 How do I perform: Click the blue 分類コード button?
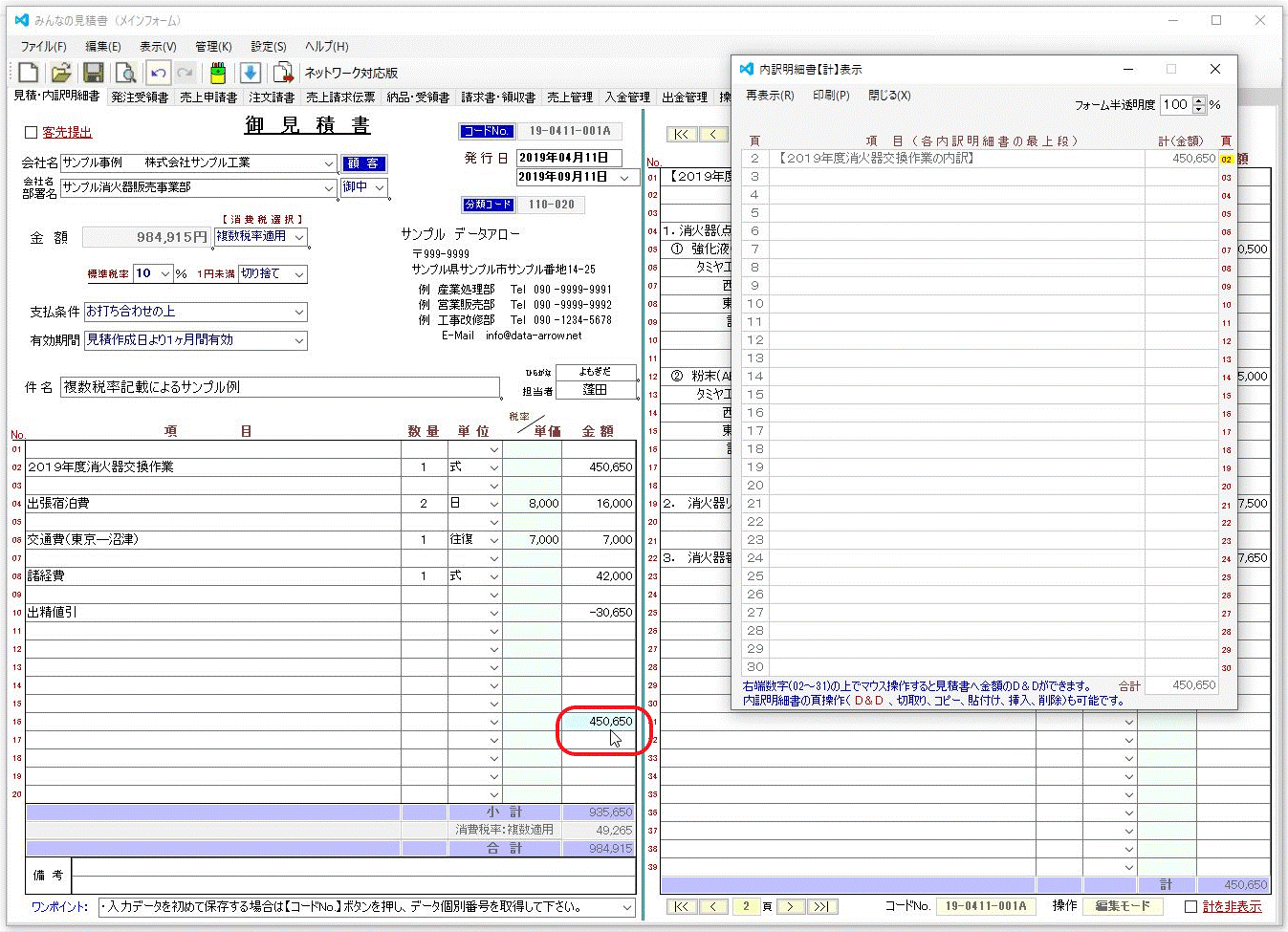pos(489,205)
